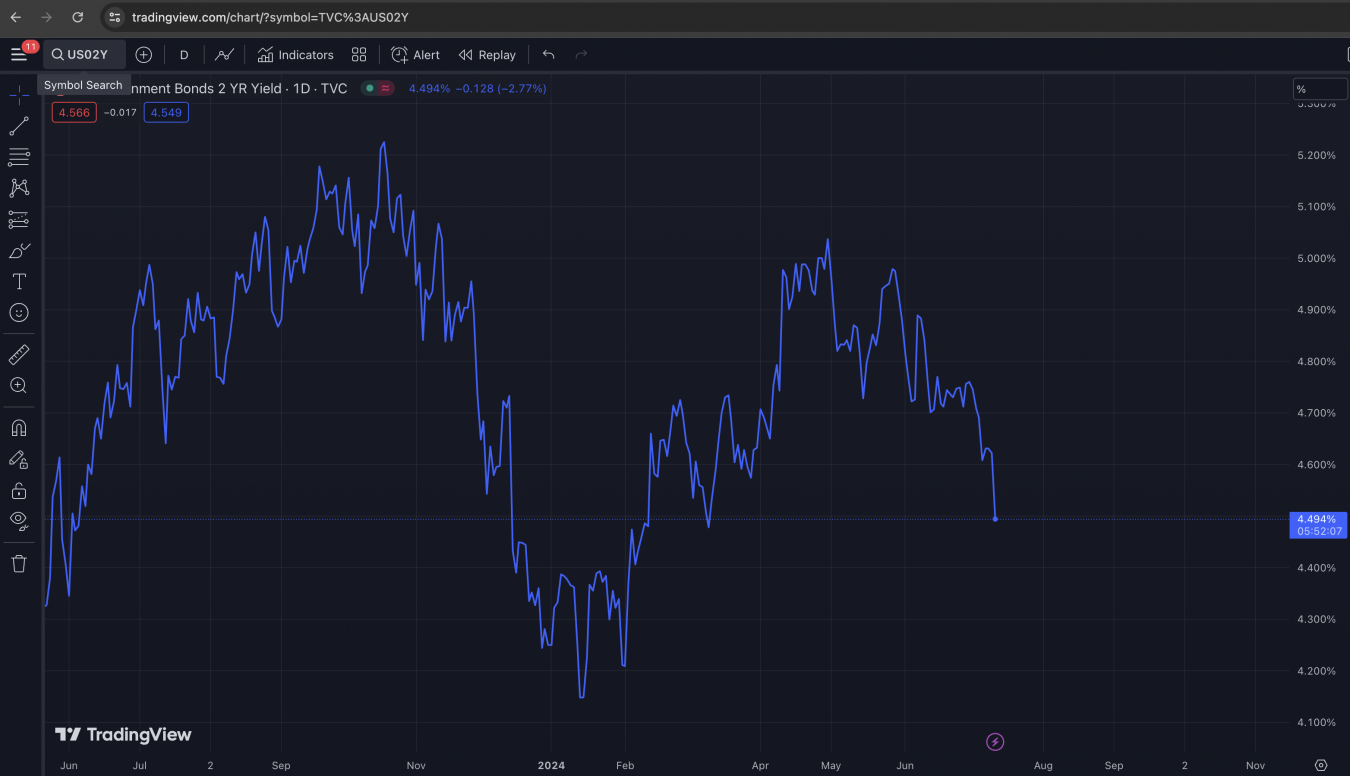Screen dimensions: 1350x776
Task: Click the tradingview.com URL address bar
Action: click(x=270, y=17)
